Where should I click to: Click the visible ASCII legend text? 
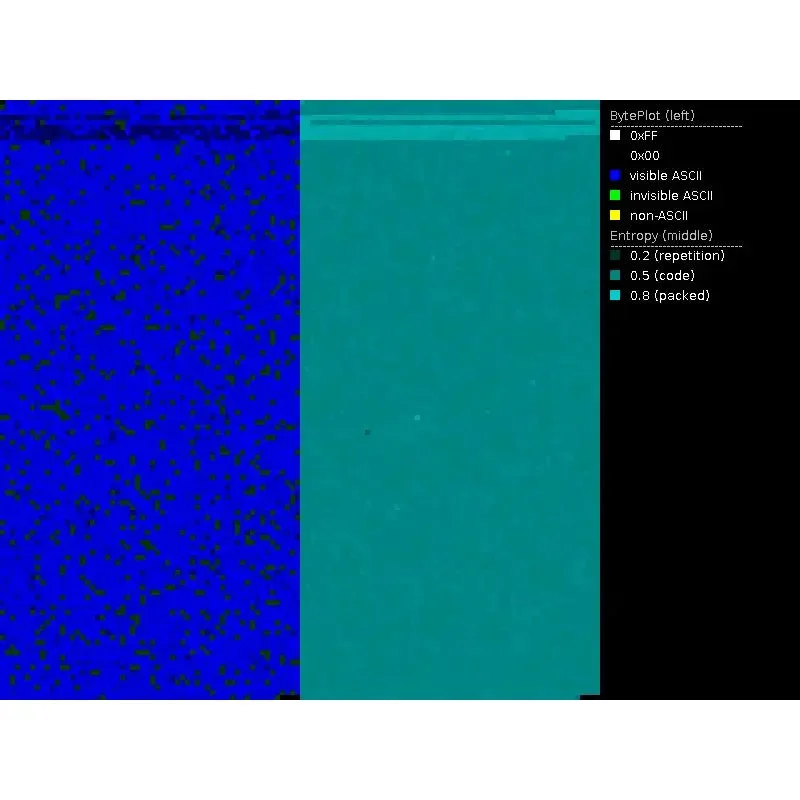(x=666, y=176)
